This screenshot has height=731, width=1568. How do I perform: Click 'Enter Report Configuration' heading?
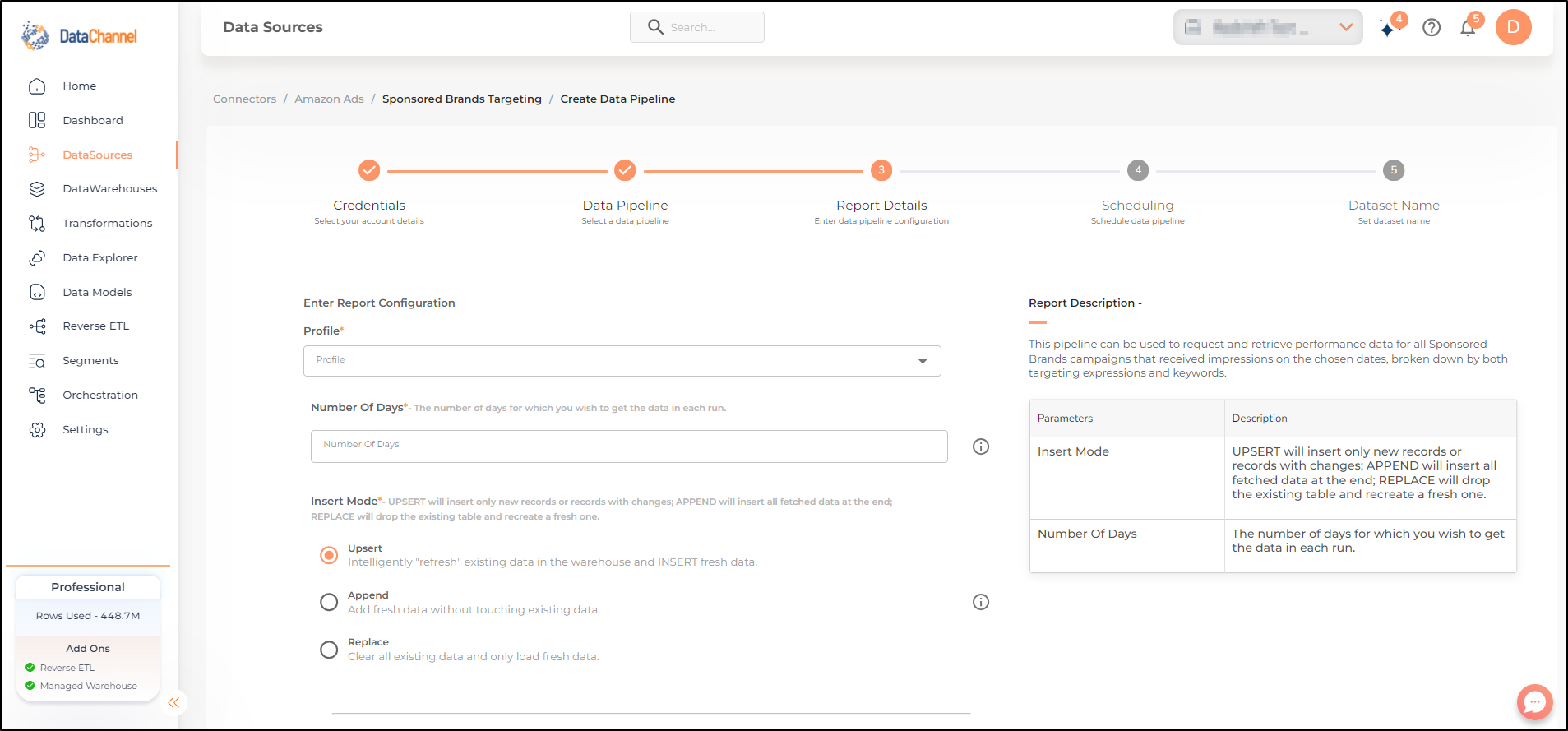pos(379,303)
